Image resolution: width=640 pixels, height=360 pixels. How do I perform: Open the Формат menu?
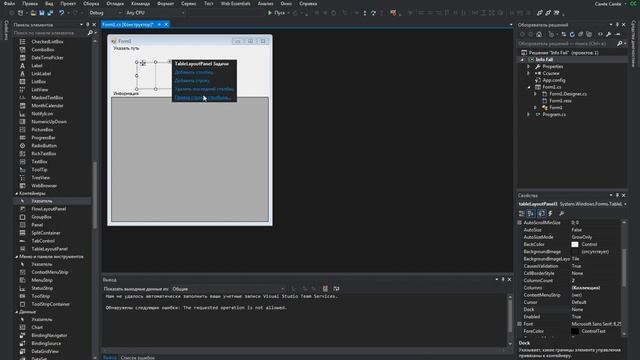(x=166, y=4)
